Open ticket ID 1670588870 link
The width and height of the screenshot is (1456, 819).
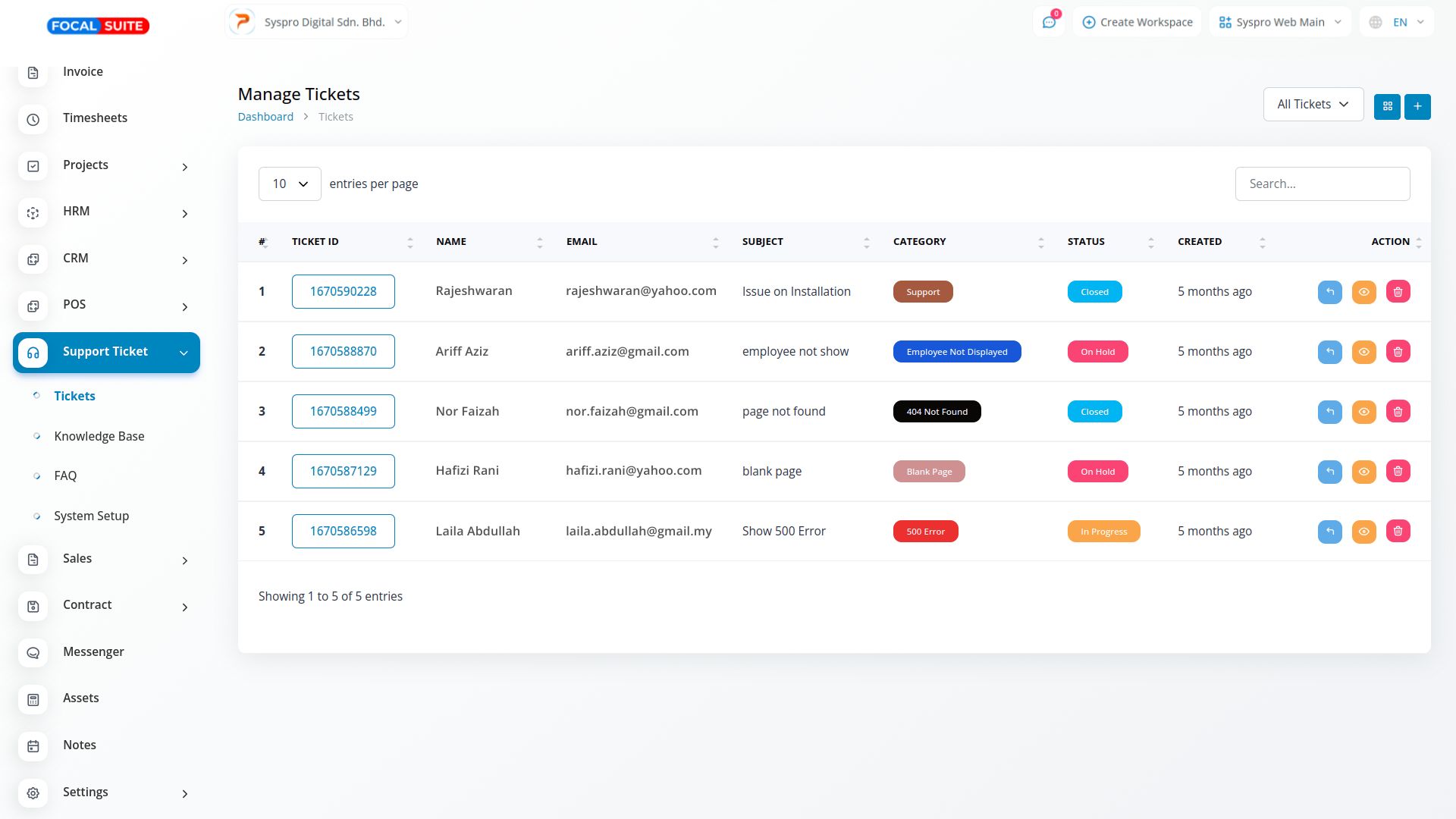pos(343,352)
